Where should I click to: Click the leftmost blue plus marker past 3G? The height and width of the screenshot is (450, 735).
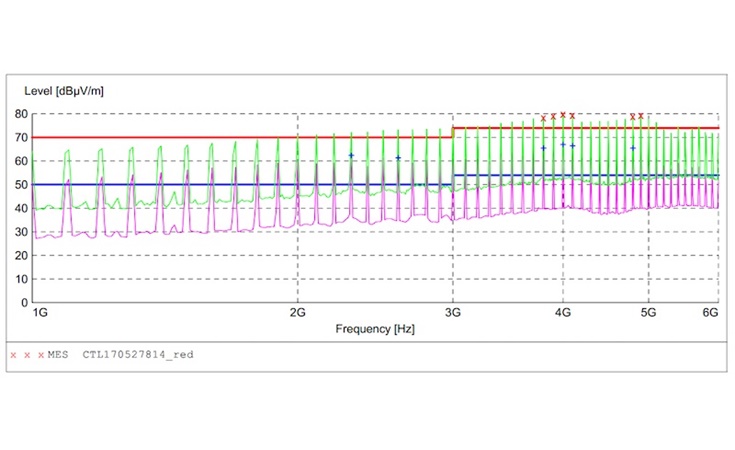click(x=543, y=148)
